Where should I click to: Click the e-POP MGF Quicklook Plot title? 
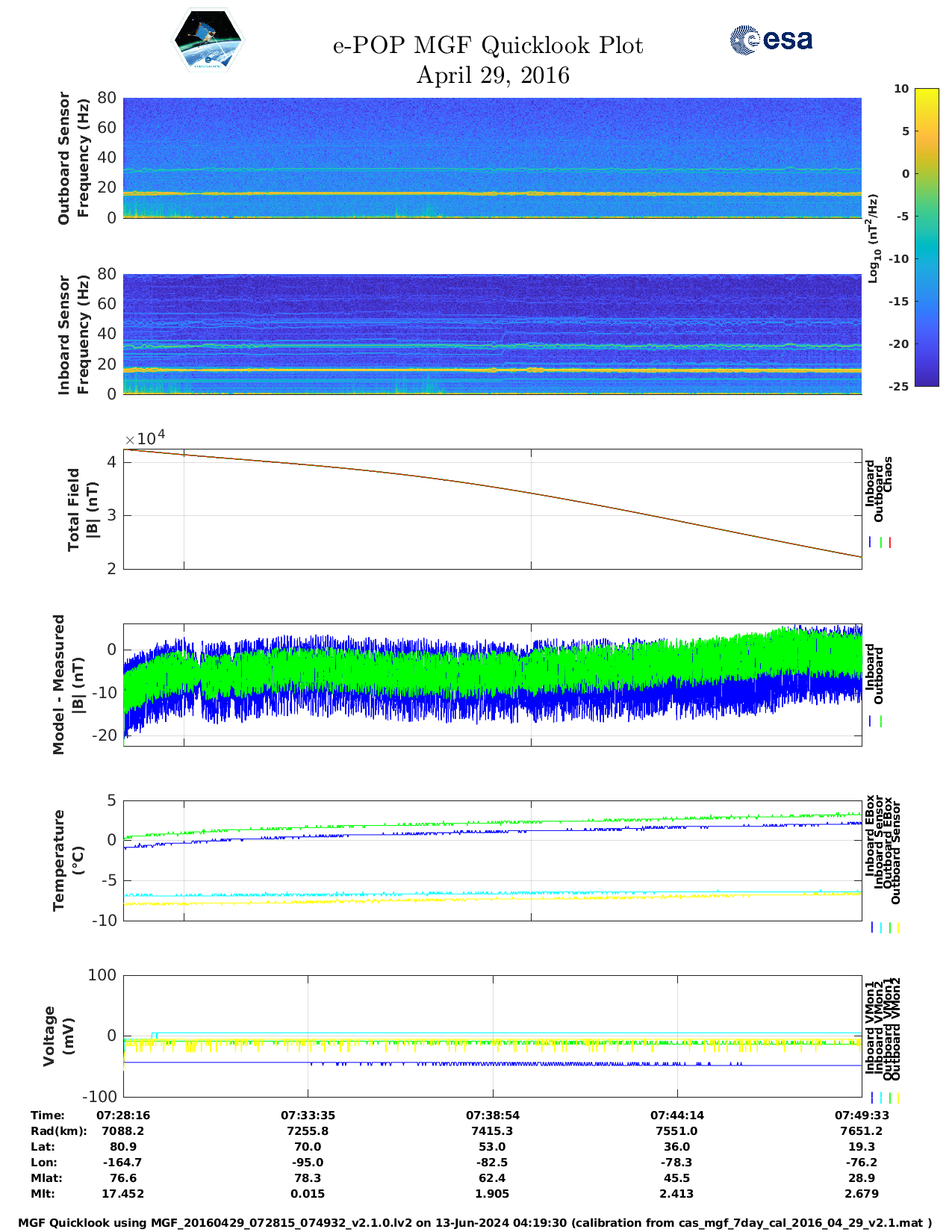coord(488,46)
